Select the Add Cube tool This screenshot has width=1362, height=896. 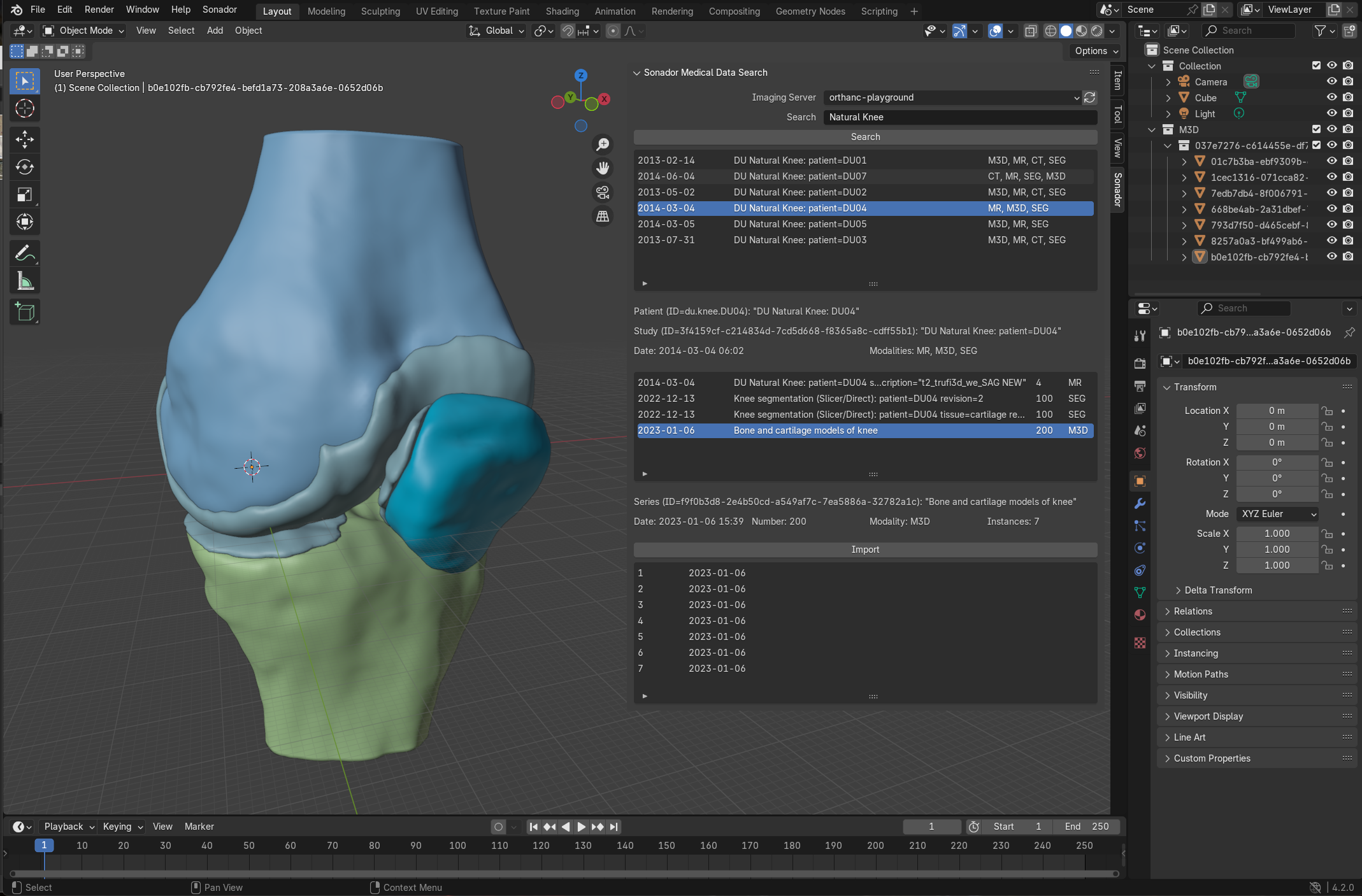point(25,312)
